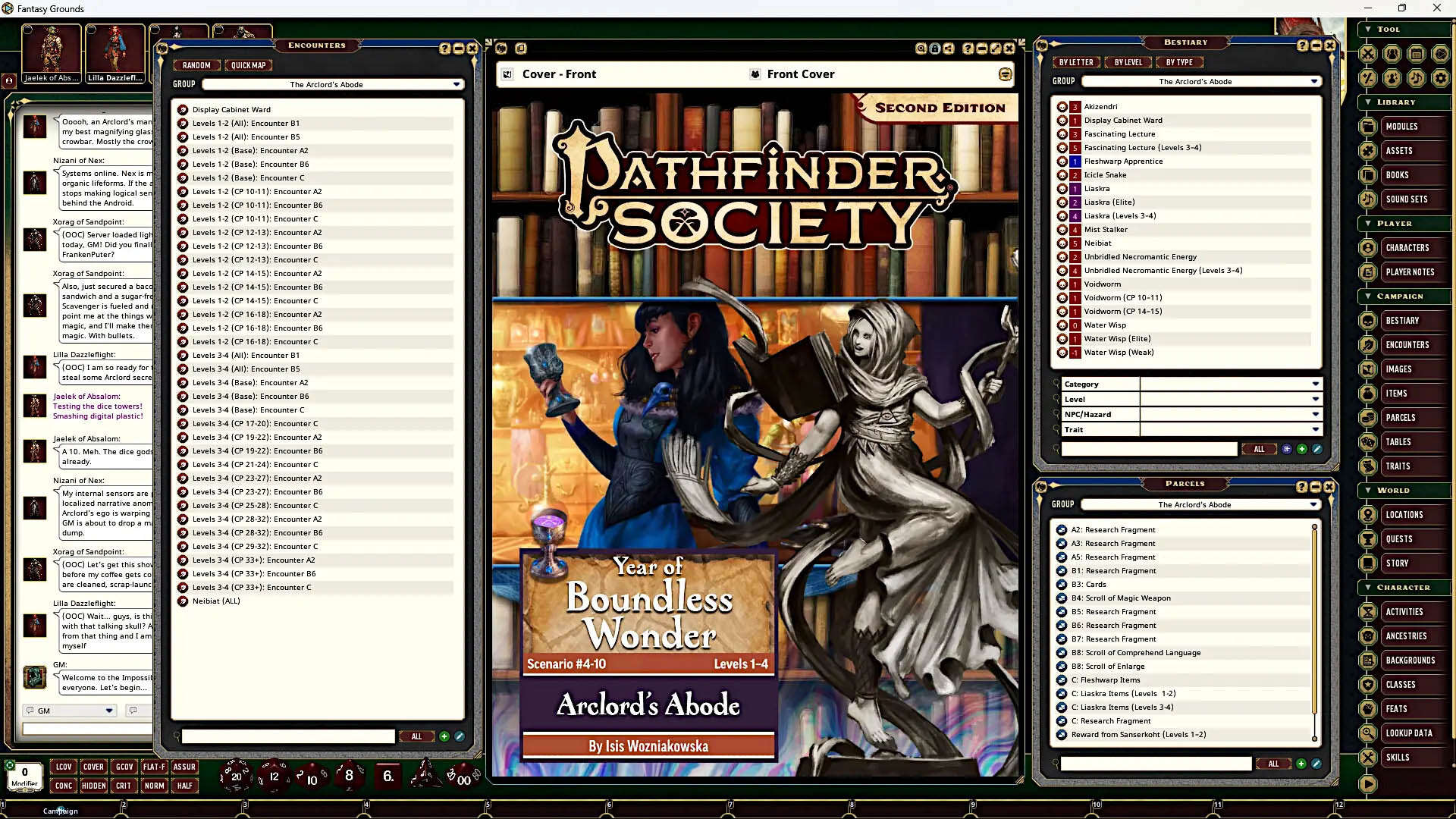Click ALL button in Encounters window
The width and height of the screenshot is (1456, 819).
point(416,736)
